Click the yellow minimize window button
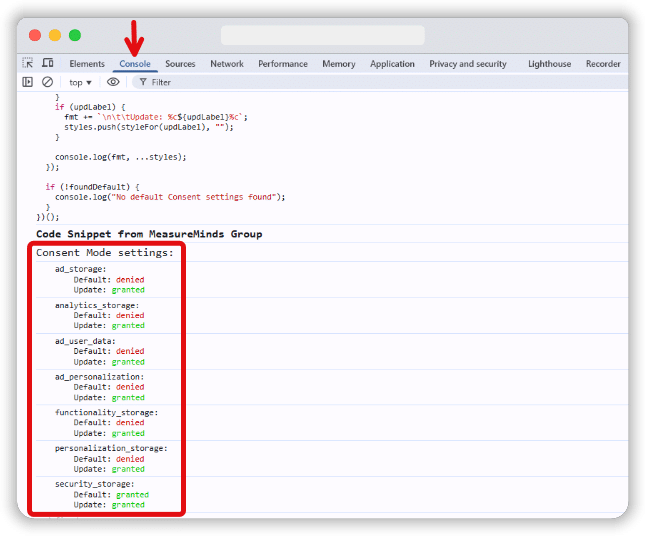The height and width of the screenshot is (536, 645). [55, 35]
